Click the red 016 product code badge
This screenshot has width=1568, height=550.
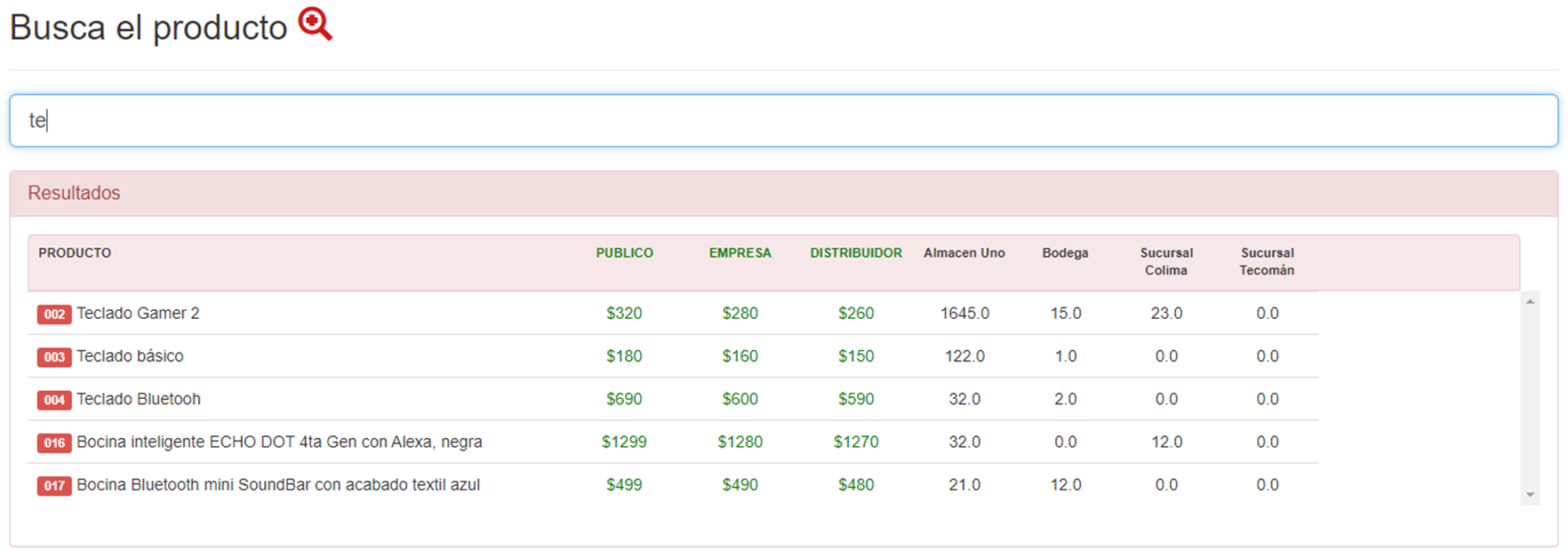click(54, 442)
